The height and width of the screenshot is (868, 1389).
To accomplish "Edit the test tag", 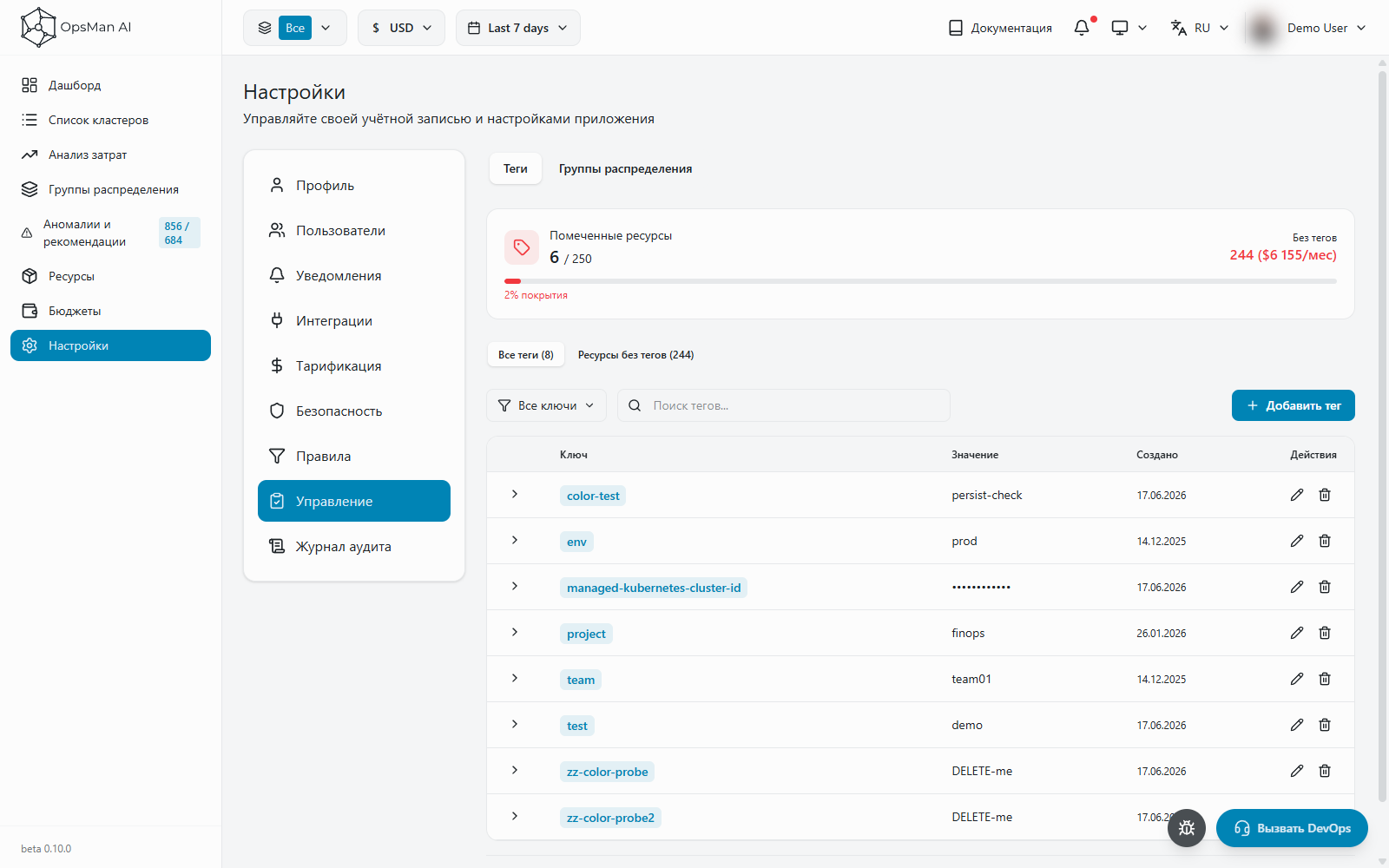I will coord(1297,725).
